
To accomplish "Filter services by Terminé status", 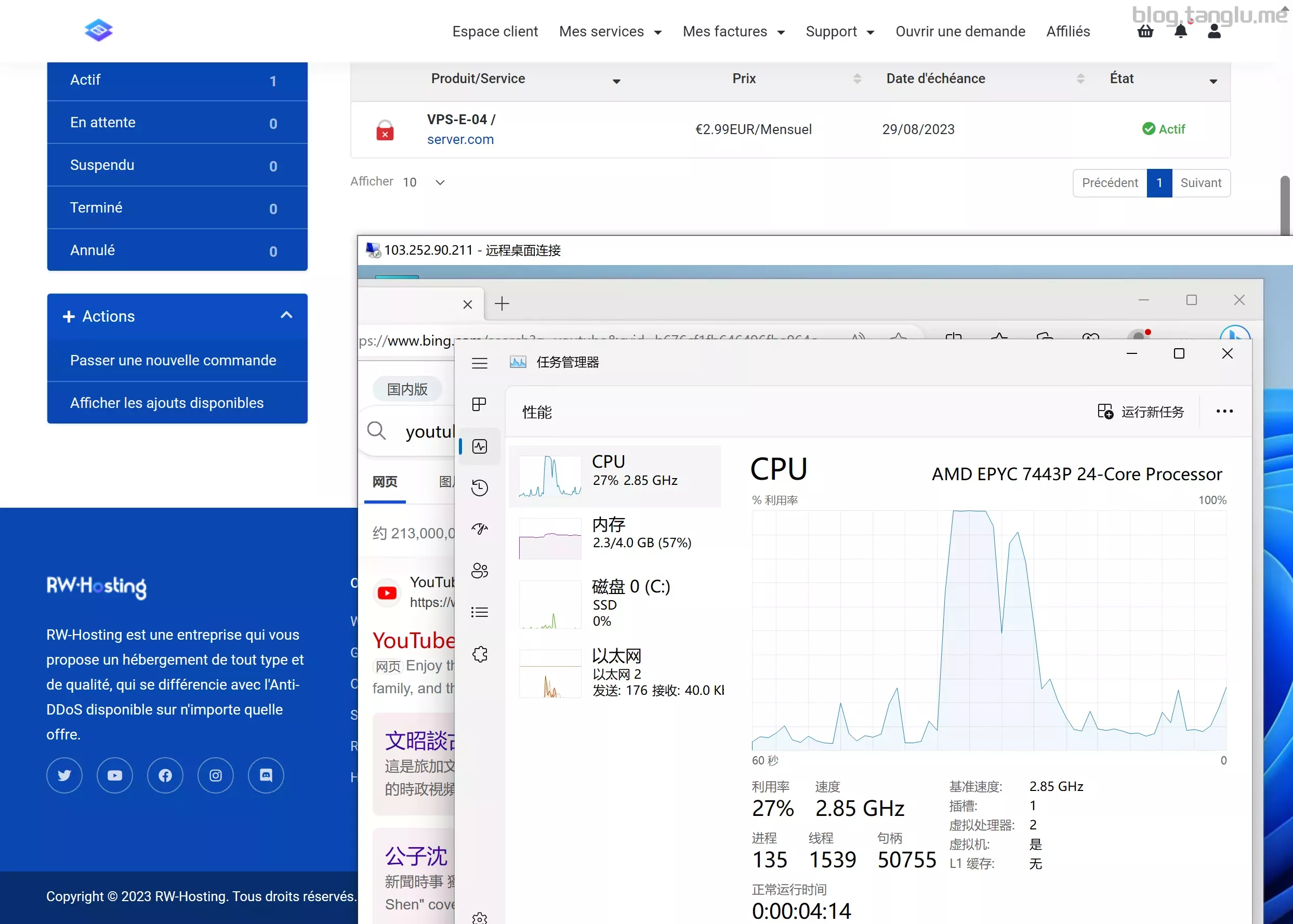I will (178, 208).
